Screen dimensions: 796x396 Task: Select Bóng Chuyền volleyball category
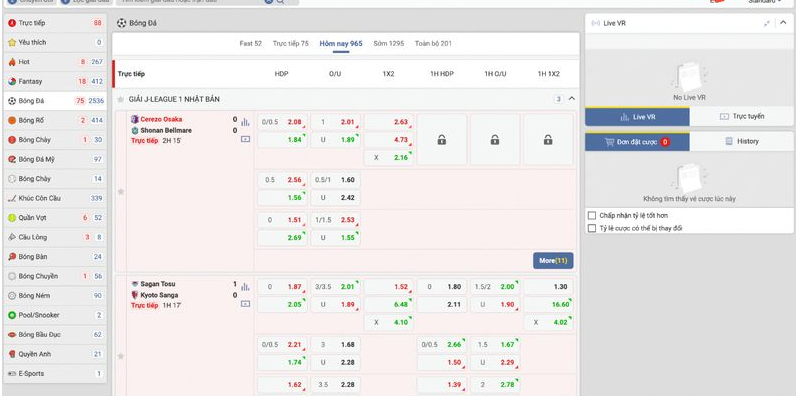coord(55,276)
